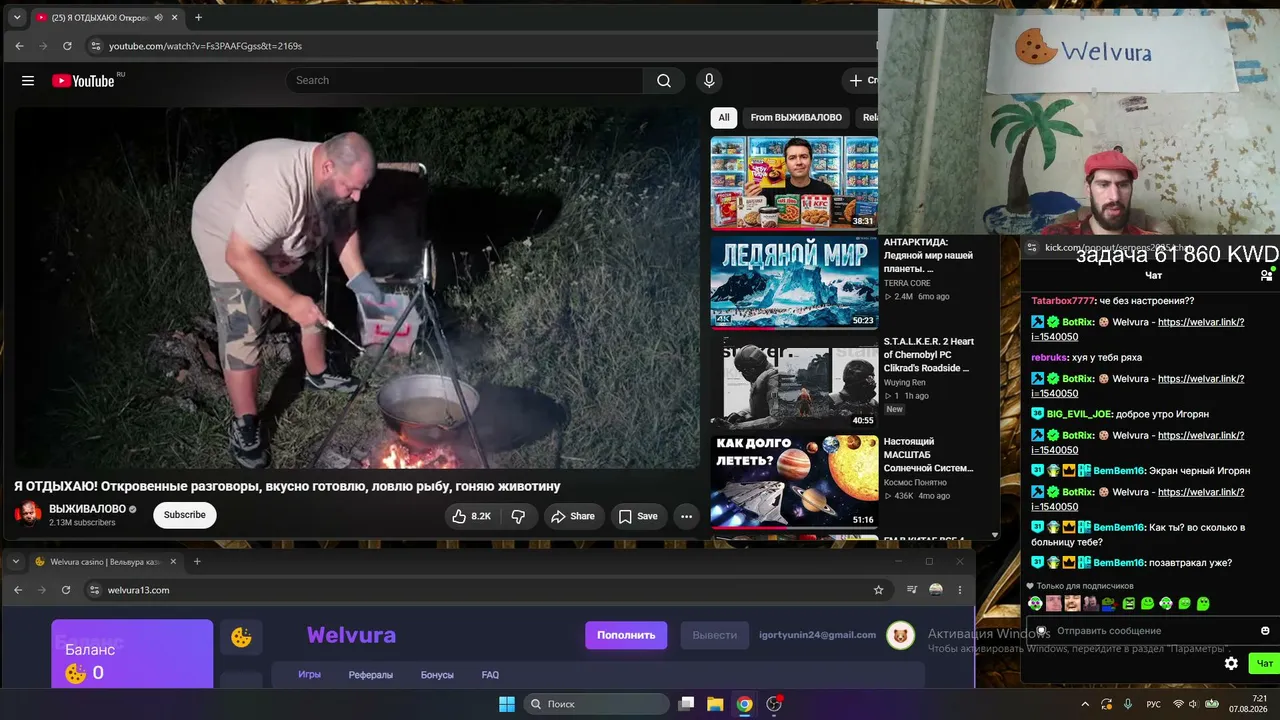This screenshot has height=720, width=1280.
Task: Focus the YouTube Search field
Action: coord(465,81)
